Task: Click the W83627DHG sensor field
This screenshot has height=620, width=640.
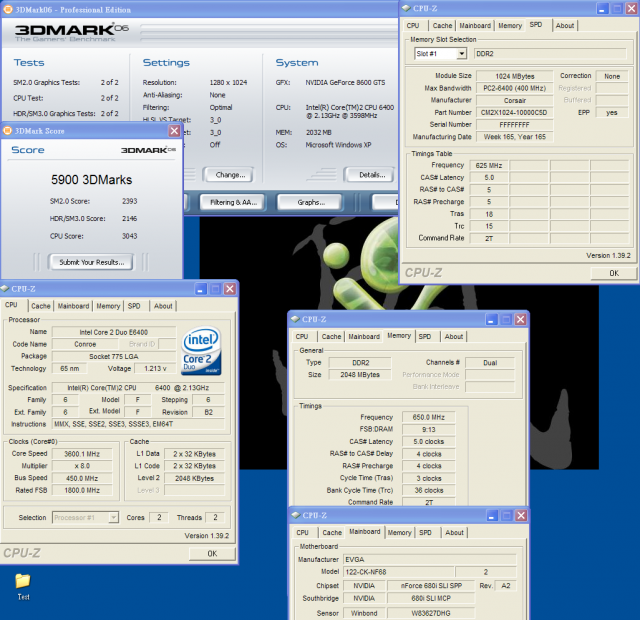Action: click(x=431, y=613)
